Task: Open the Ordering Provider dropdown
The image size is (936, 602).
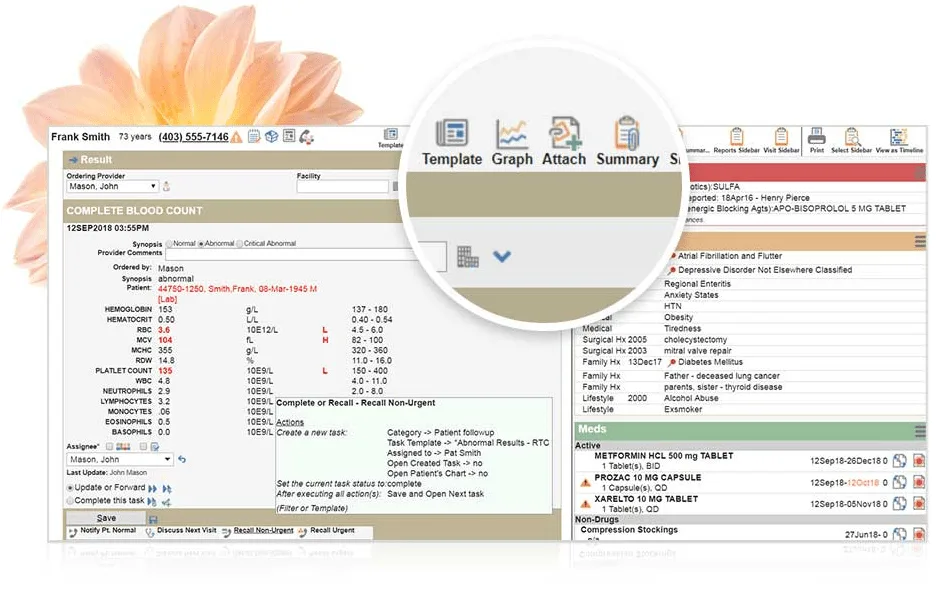Action: 111,186
